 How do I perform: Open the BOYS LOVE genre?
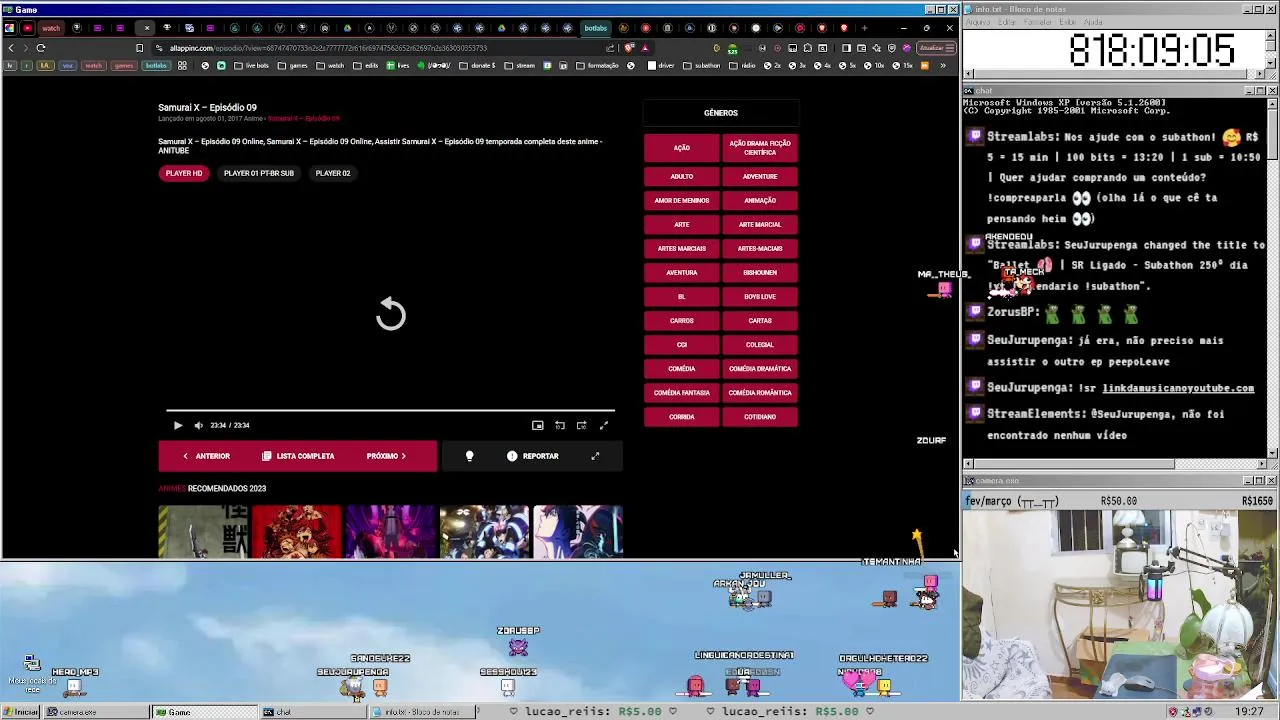click(x=760, y=296)
